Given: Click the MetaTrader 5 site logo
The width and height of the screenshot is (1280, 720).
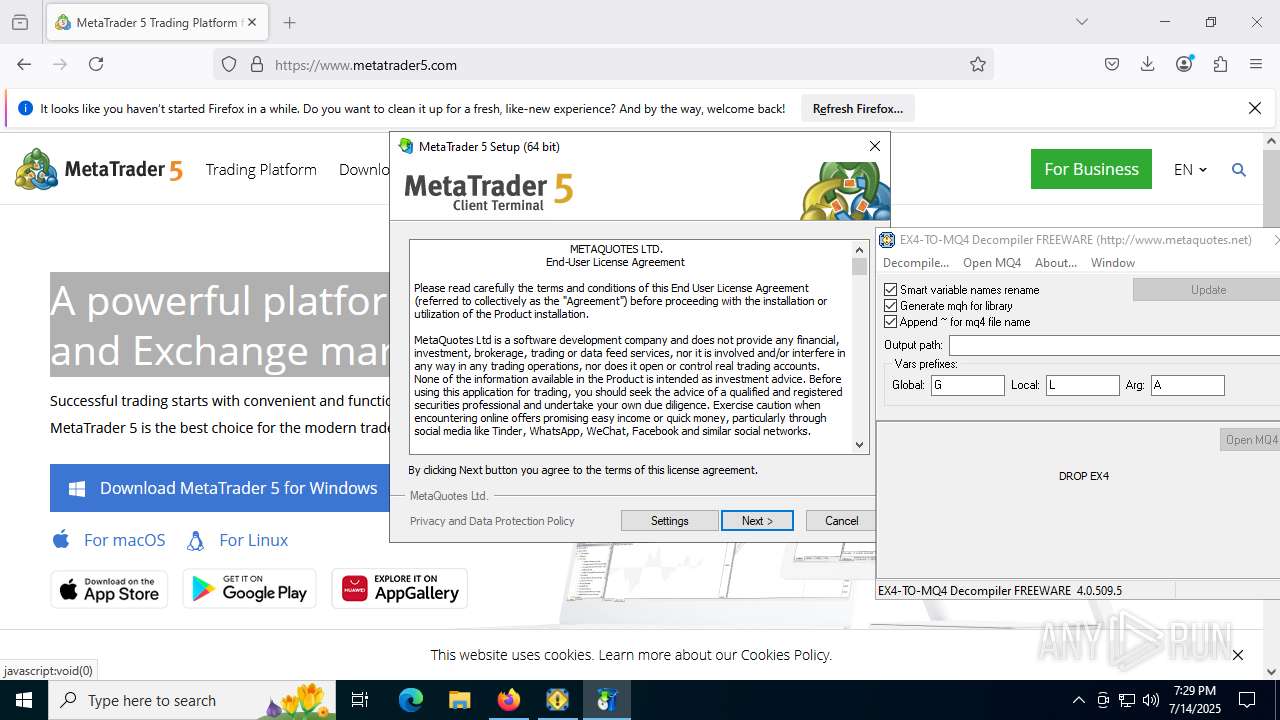Looking at the screenshot, I should 99,170.
